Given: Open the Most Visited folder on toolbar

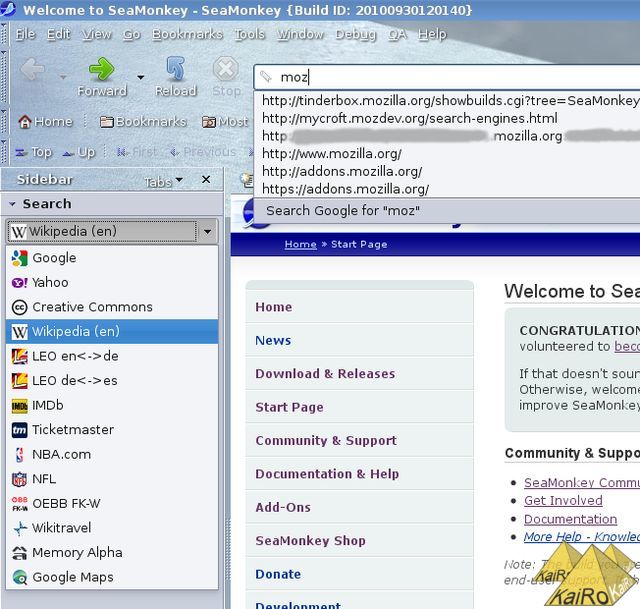Looking at the screenshot, I should pyautogui.click(x=225, y=121).
